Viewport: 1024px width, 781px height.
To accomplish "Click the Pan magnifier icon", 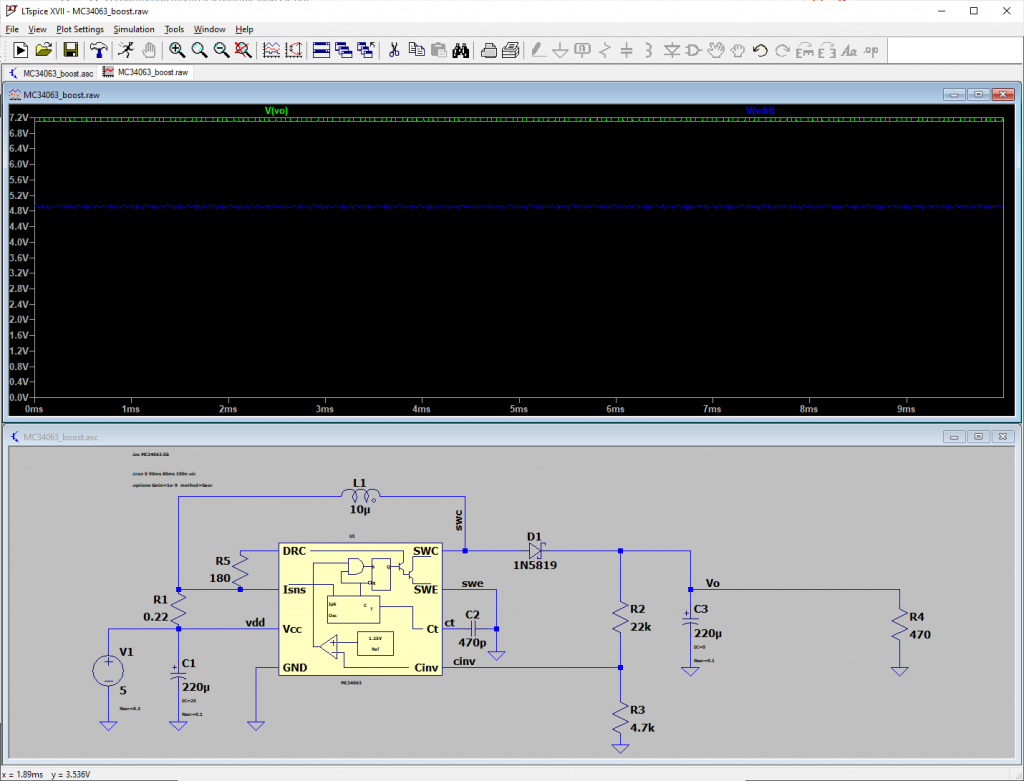I will click(x=199, y=50).
